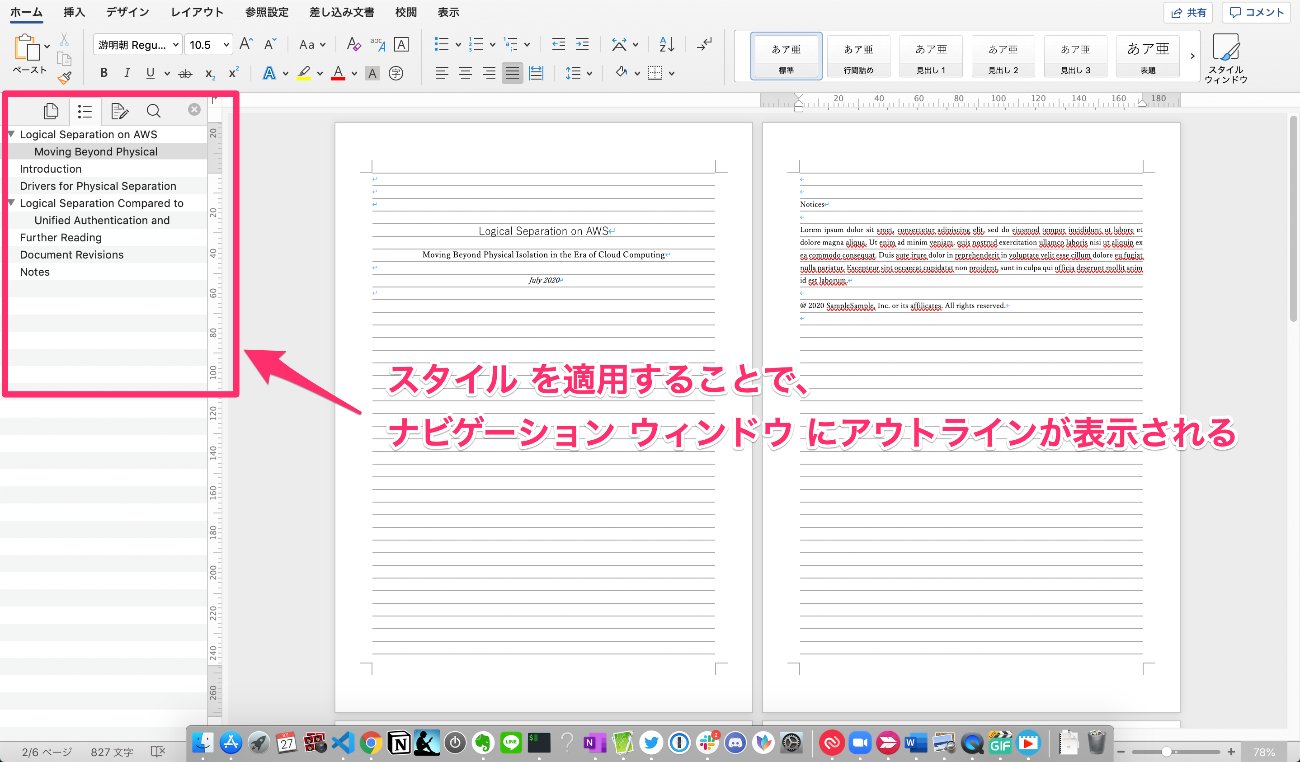1300x762 pixels.
Task: Open the Review (校閲) tab
Action: coord(406,12)
